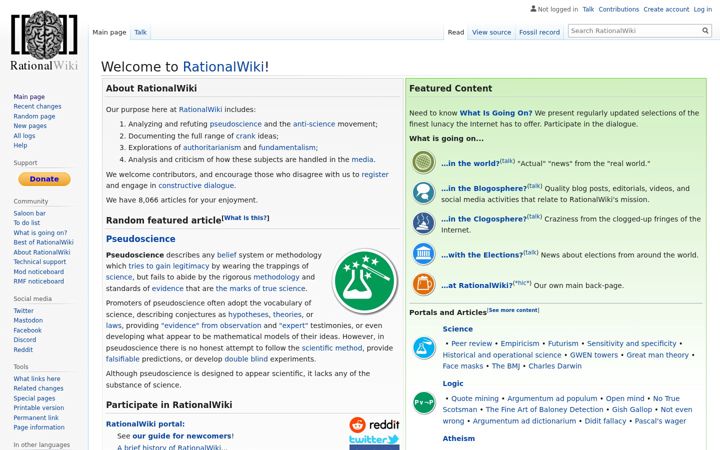Open the Charles Darwin article
The width and height of the screenshot is (720, 450).
click(x=555, y=366)
